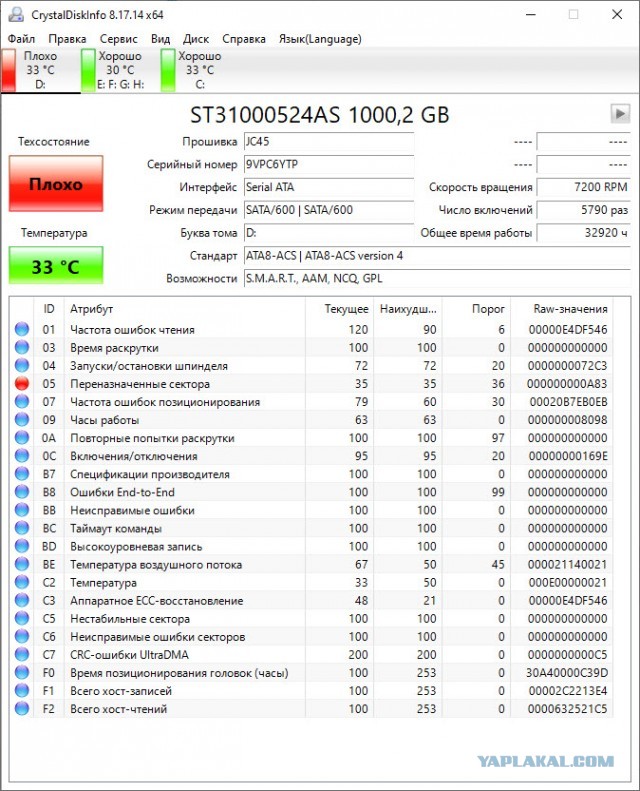Screen dimensions: 640x791
Task: Click the power-on count field 5790 раз
Action: tap(584, 210)
